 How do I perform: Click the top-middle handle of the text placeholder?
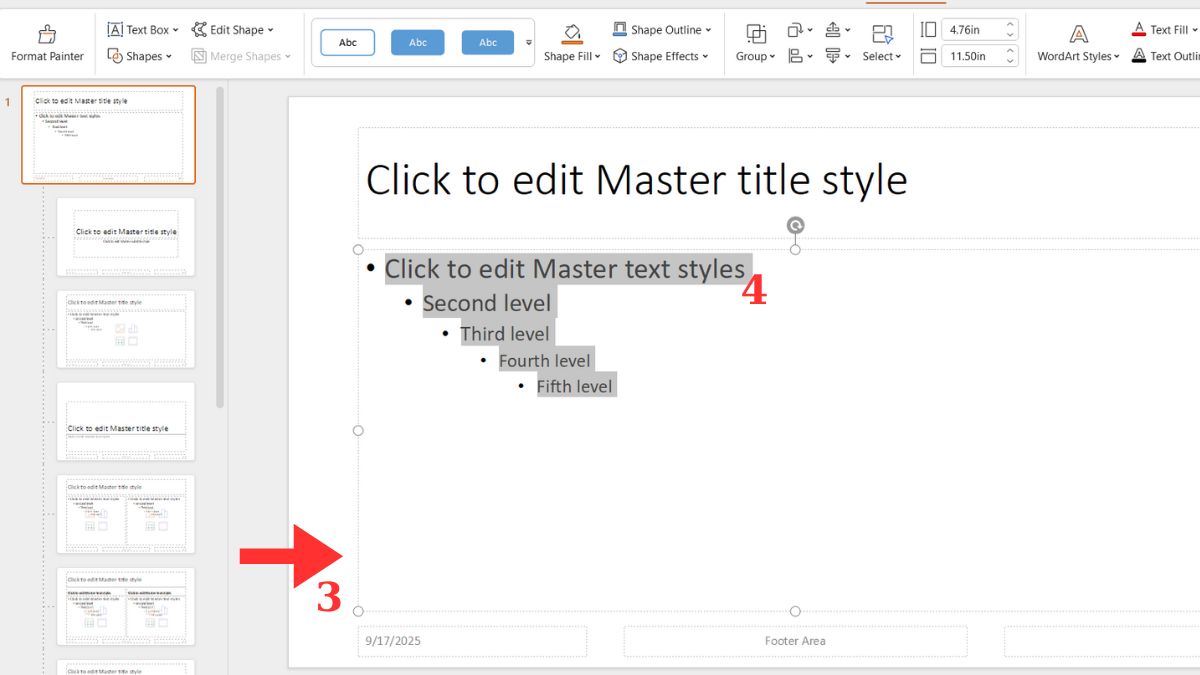795,249
